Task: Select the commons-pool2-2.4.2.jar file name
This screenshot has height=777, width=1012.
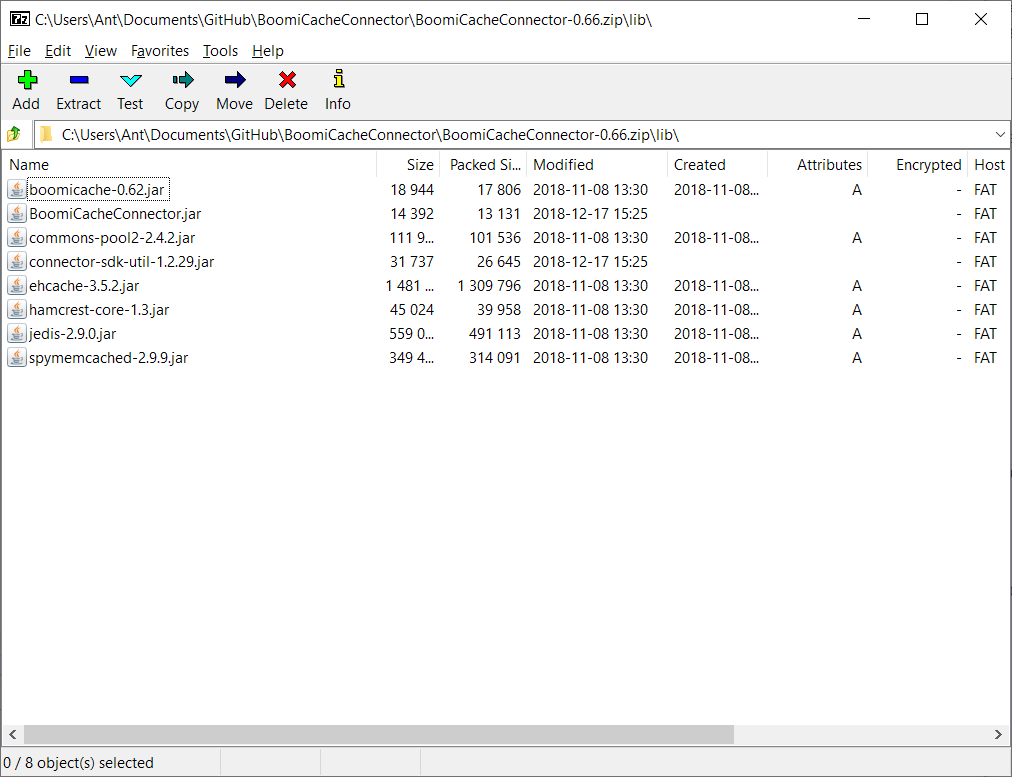Action: tap(112, 237)
